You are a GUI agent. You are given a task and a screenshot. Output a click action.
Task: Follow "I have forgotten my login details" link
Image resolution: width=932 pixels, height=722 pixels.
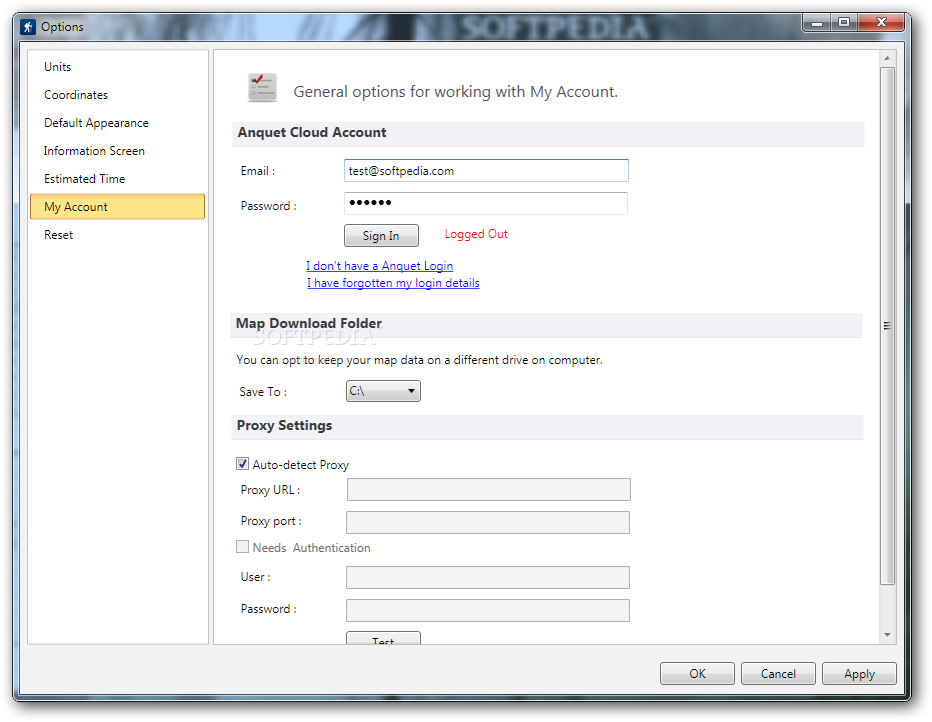click(393, 283)
